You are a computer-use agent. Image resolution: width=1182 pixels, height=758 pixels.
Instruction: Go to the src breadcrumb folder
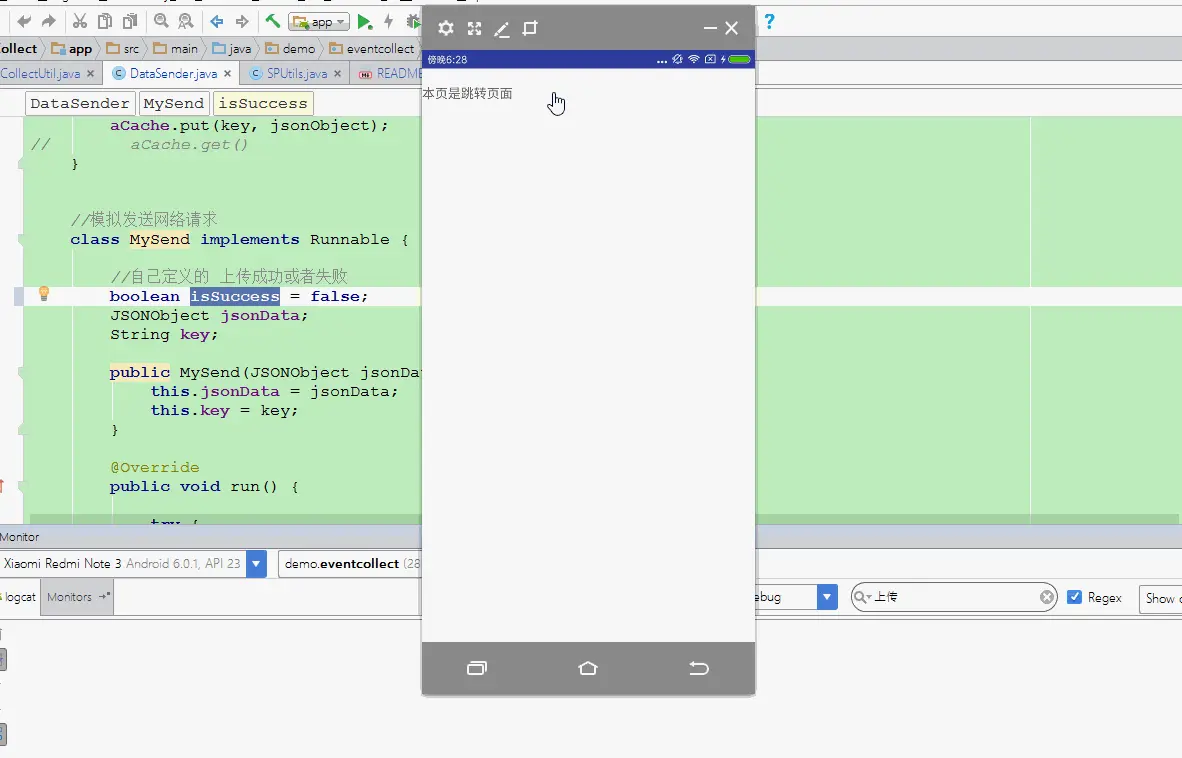pos(123,49)
